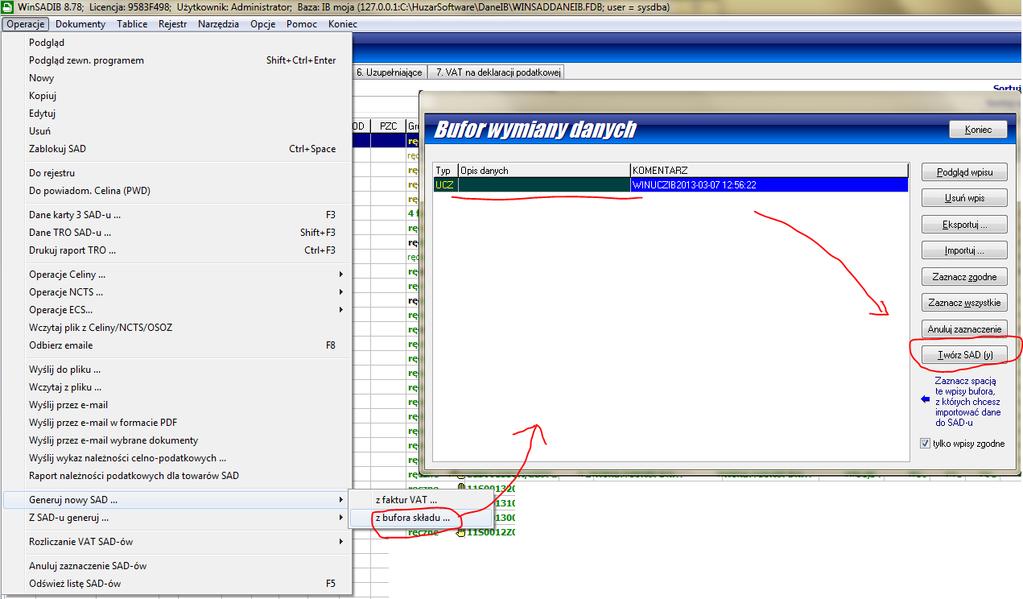Click Usuń wpis button
This screenshot has width=1023, height=599.
(964, 198)
